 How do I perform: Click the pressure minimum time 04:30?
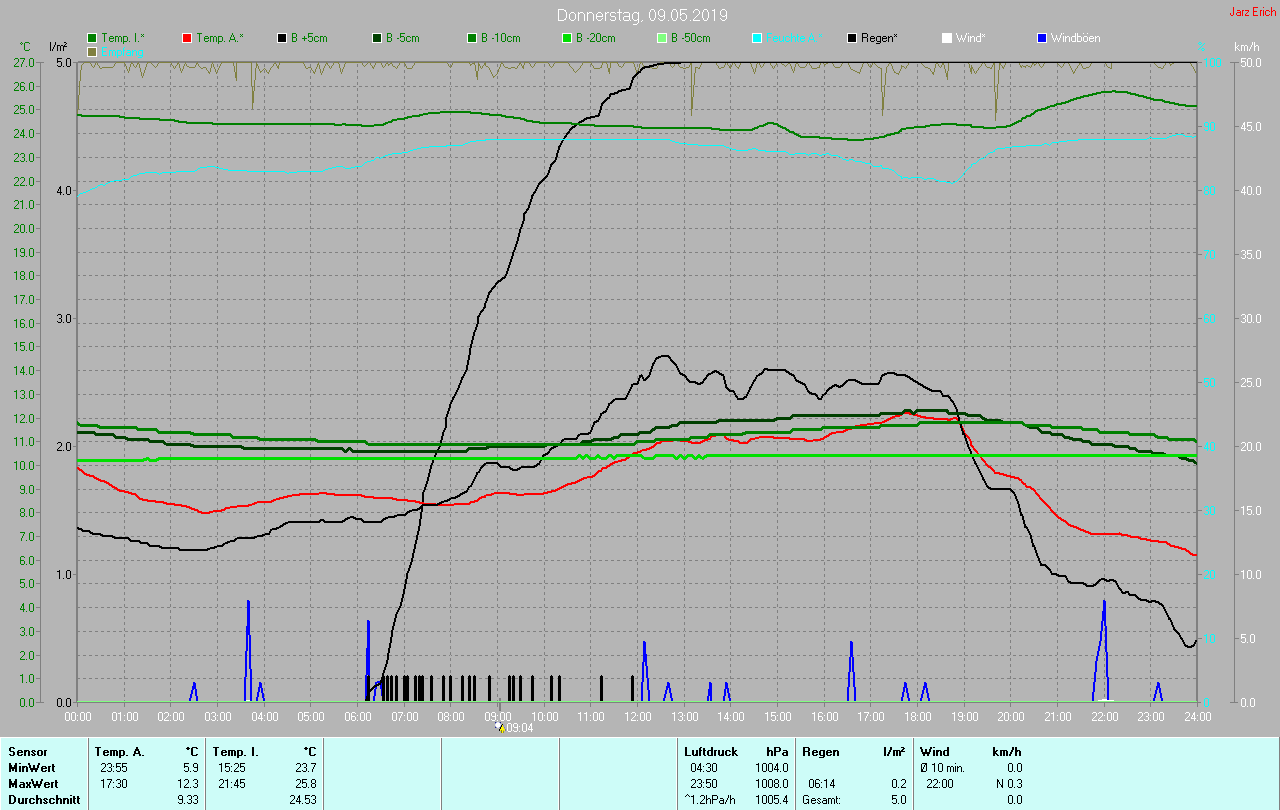click(705, 768)
